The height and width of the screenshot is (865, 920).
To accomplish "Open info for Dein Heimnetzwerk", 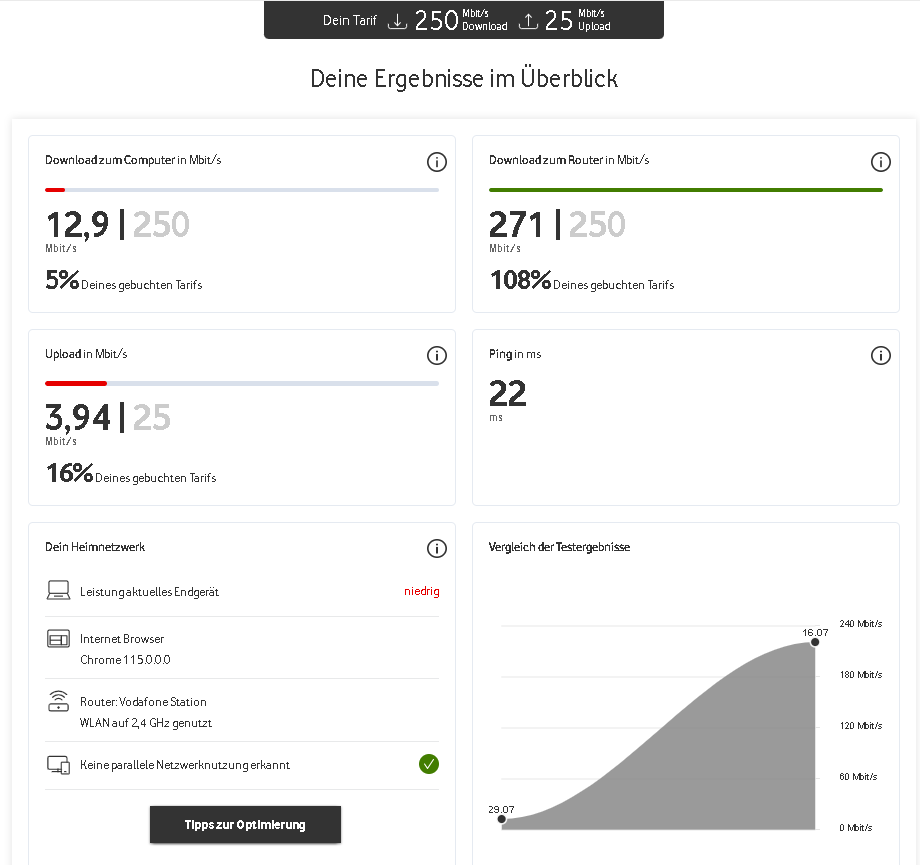I will [437, 549].
